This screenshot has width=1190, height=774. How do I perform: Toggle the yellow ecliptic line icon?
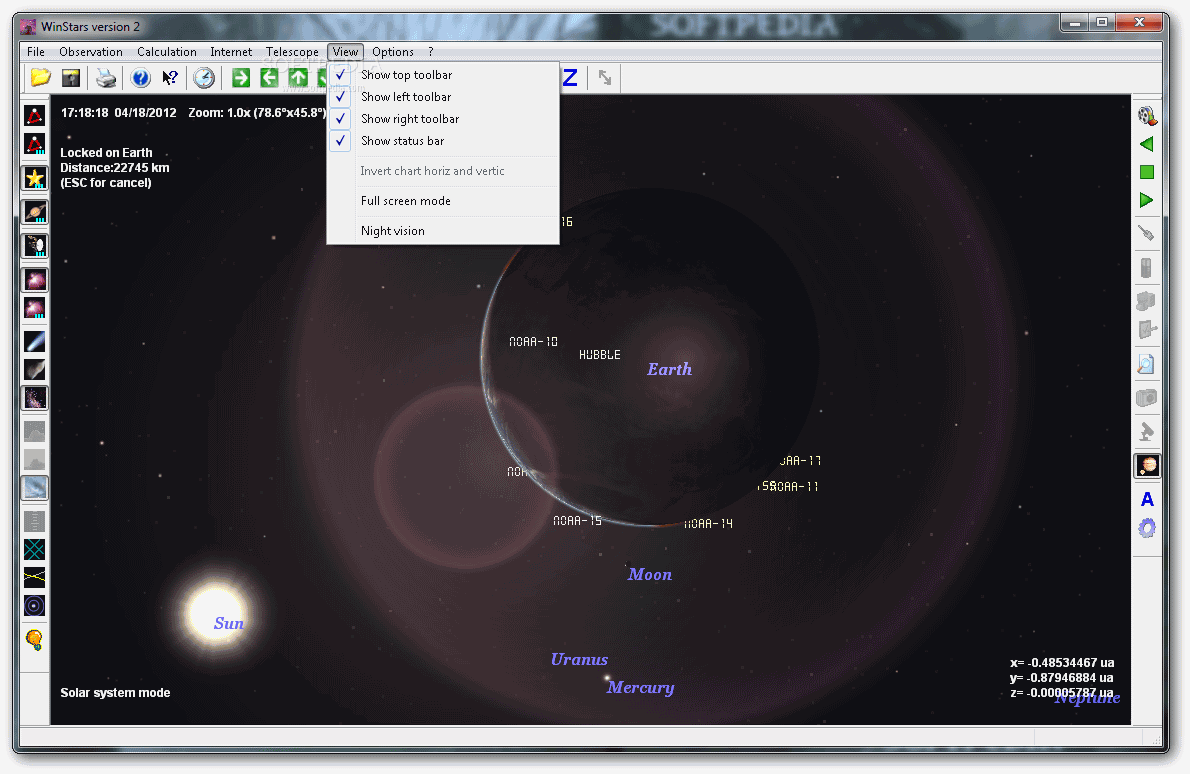(34, 577)
